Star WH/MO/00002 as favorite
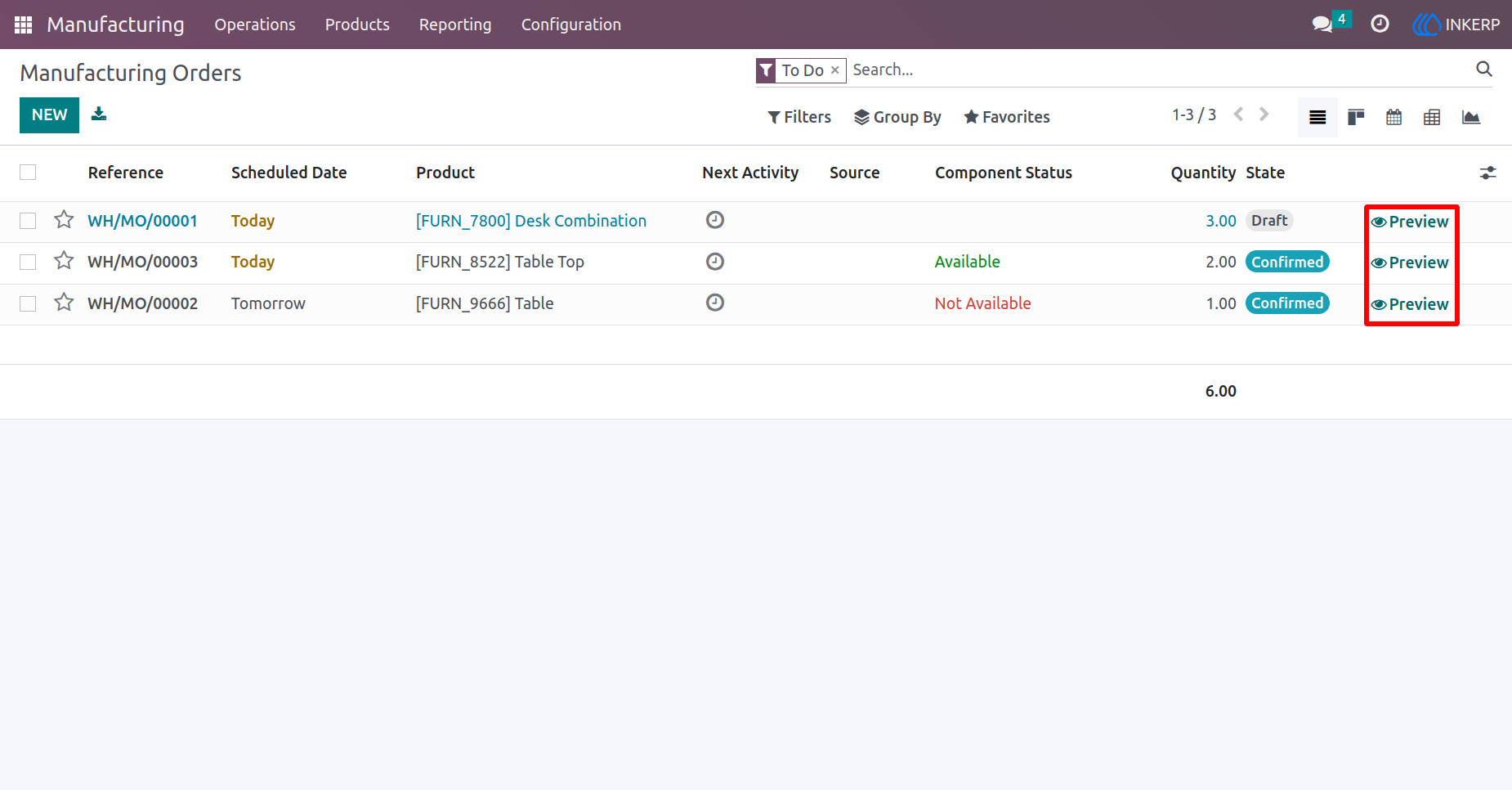Viewport: 1512px width, 790px height. point(64,303)
